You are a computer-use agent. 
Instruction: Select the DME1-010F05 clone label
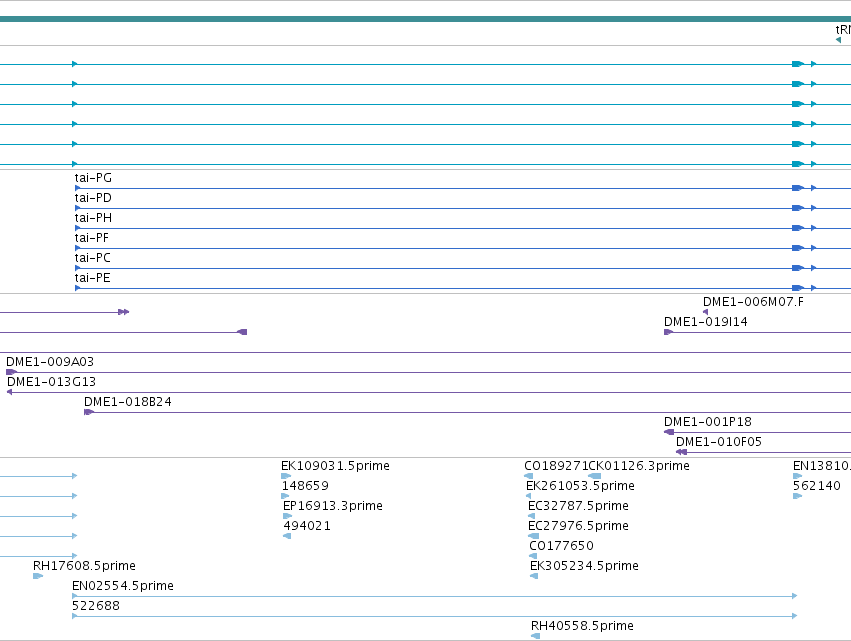tap(719, 442)
